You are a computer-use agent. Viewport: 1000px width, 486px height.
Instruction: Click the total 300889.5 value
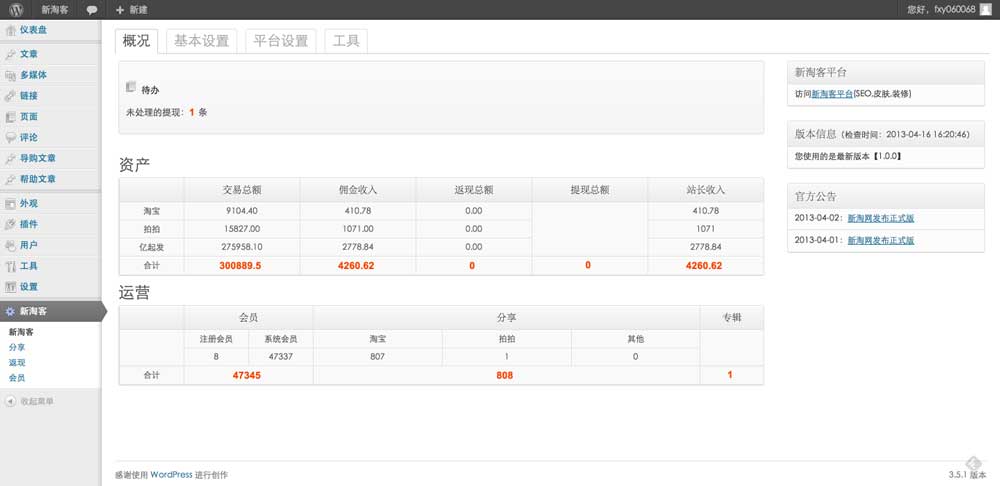point(240,266)
